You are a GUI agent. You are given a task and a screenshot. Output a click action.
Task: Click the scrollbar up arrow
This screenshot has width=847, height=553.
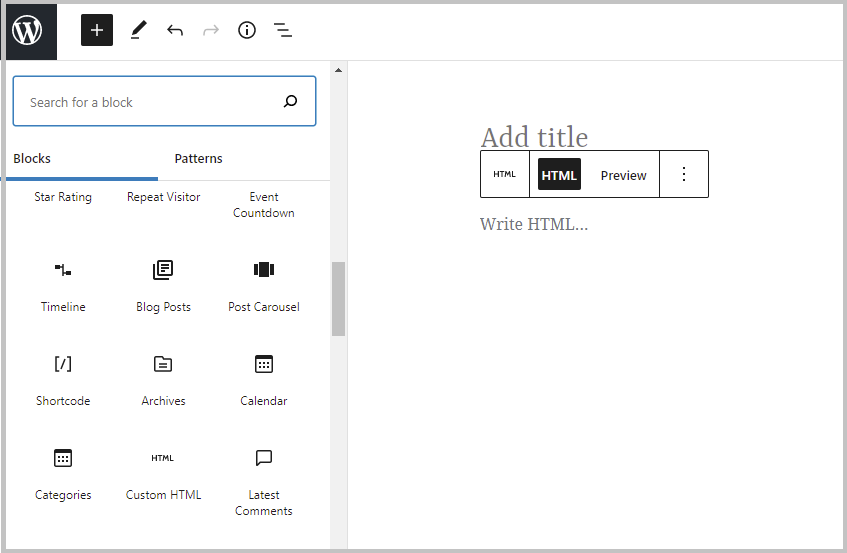[x=338, y=70]
